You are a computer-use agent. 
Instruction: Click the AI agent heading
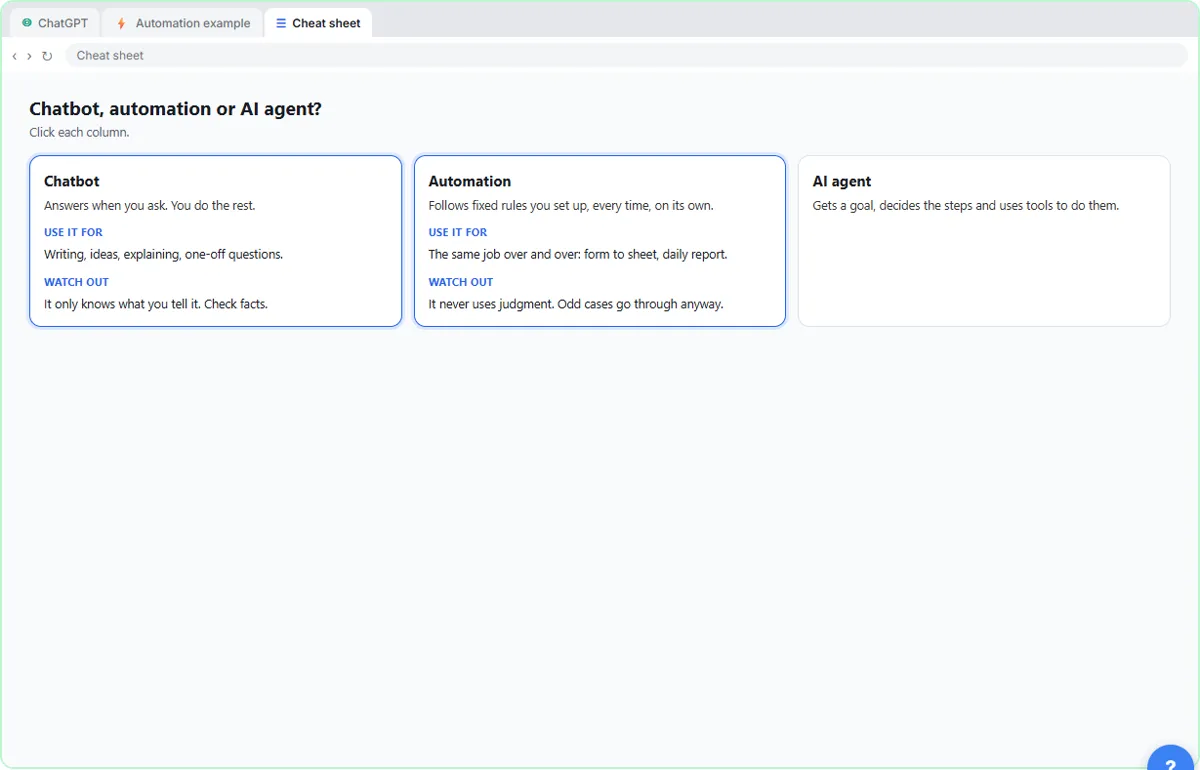[842, 181]
